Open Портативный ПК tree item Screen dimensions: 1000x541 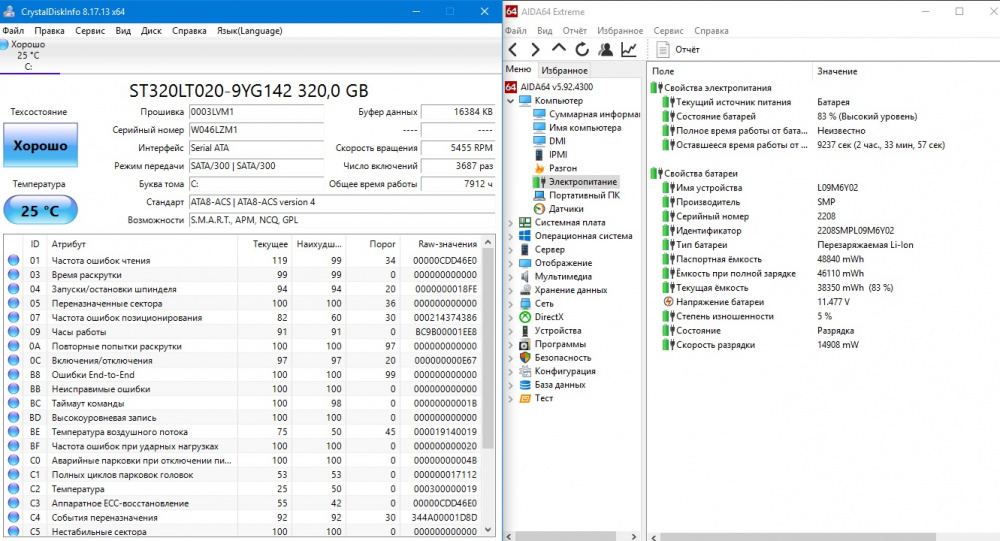point(584,195)
